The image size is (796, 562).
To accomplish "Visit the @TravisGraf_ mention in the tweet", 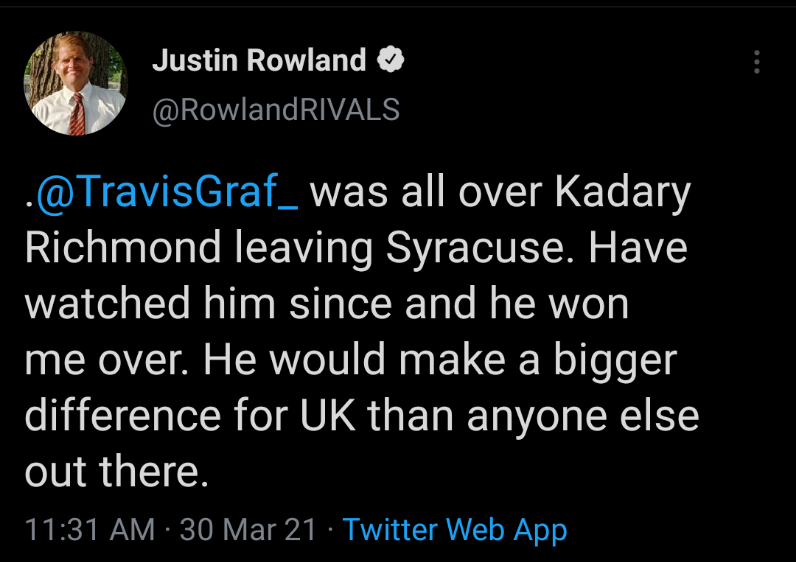I will click(166, 192).
